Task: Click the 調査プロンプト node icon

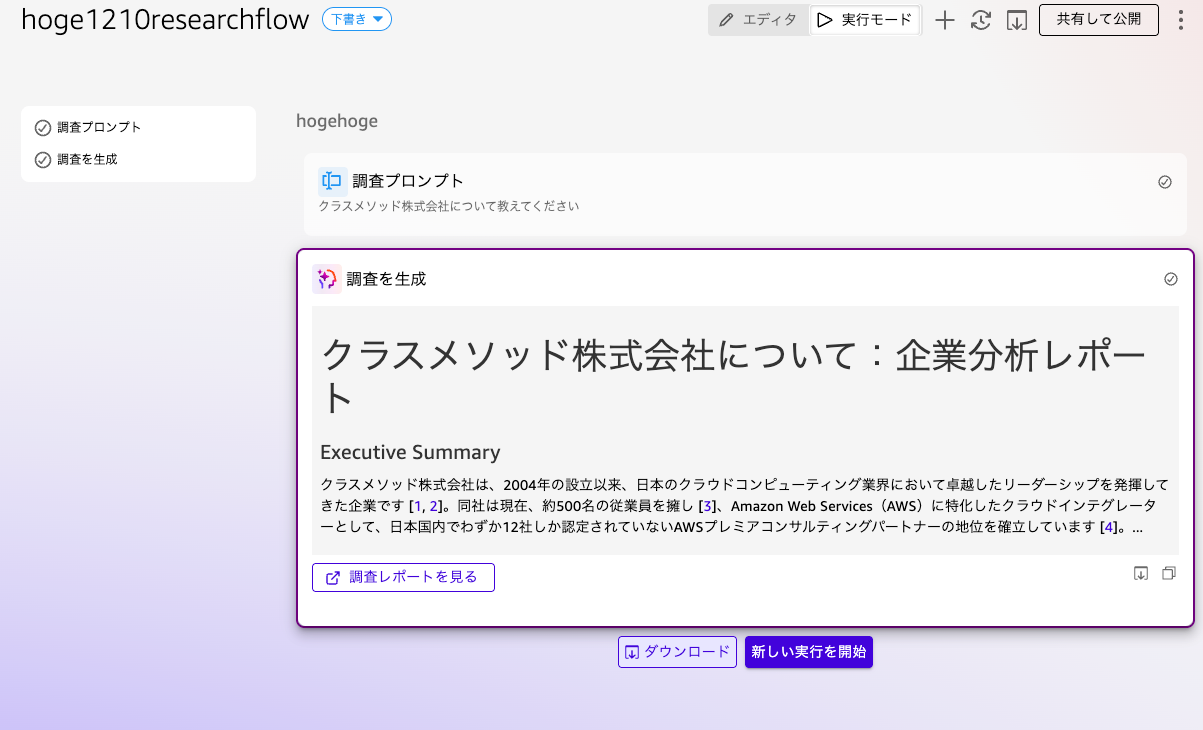Action: coord(330,181)
